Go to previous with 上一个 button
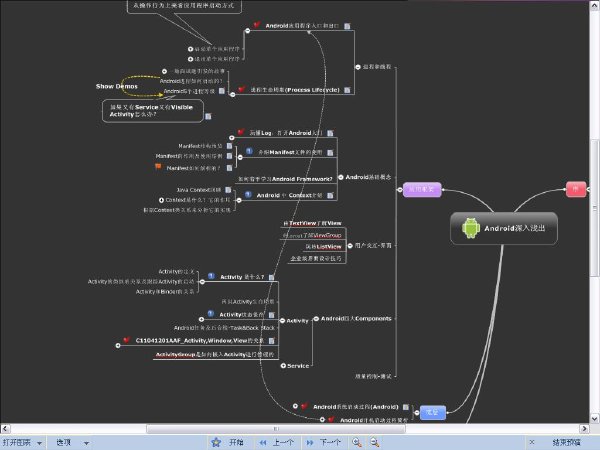 pos(276,442)
